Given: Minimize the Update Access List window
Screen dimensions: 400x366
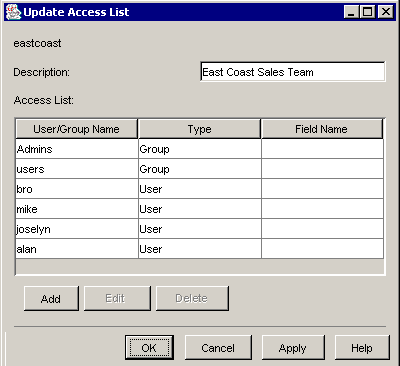Looking at the screenshot, I should pos(351,12).
